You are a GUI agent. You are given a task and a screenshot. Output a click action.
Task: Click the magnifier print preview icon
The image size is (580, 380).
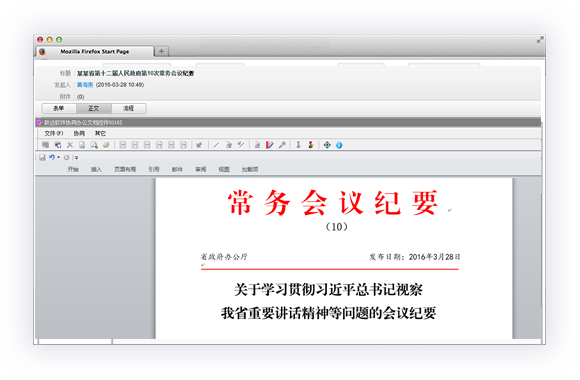point(94,145)
